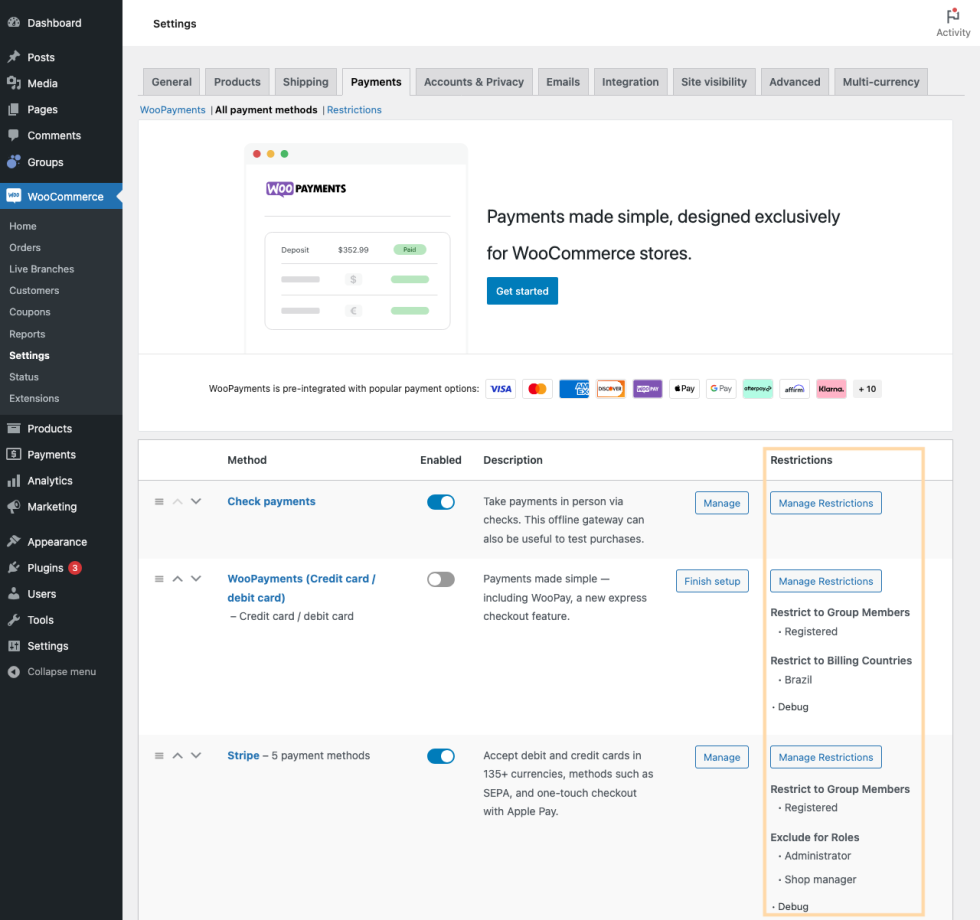Viewport: 980px width, 920px height.
Task: Move Stripe row up
Action: pos(178,756)
